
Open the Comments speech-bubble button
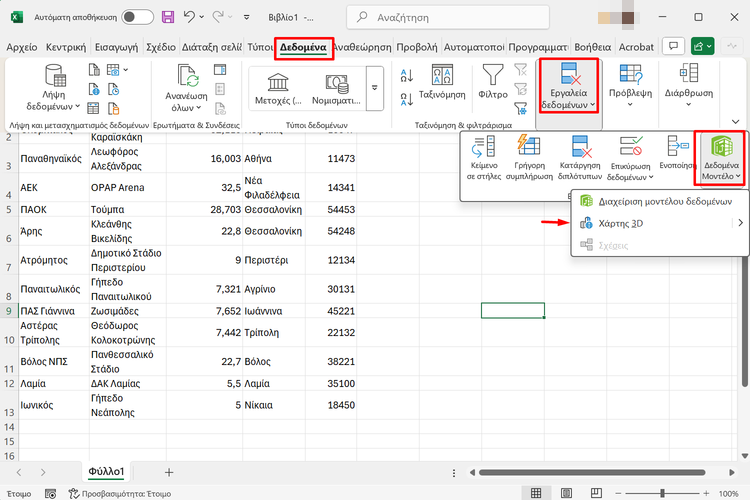(x=673, y=46)
